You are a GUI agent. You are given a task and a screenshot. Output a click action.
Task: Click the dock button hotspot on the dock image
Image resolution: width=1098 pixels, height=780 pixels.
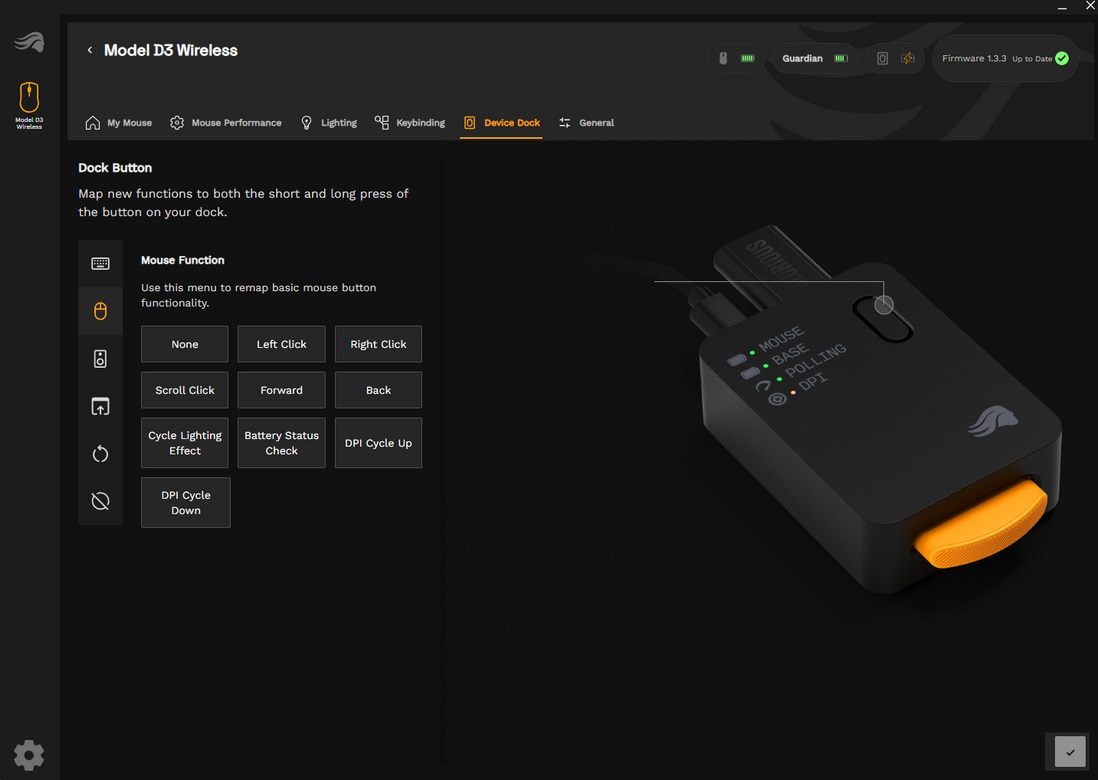(884, 305)
